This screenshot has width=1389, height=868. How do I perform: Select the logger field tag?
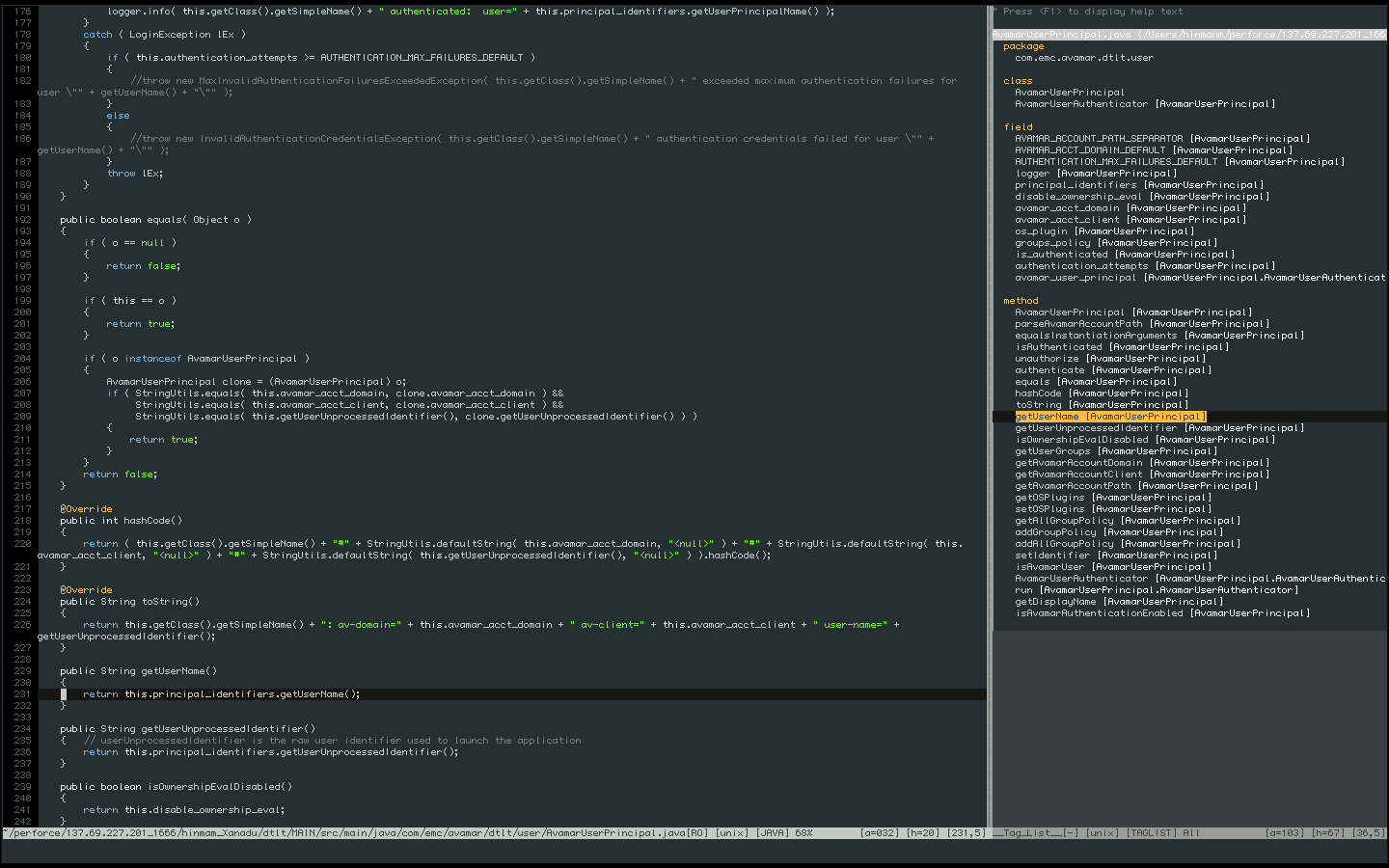pyautogui.click(x=1096, y=174)
